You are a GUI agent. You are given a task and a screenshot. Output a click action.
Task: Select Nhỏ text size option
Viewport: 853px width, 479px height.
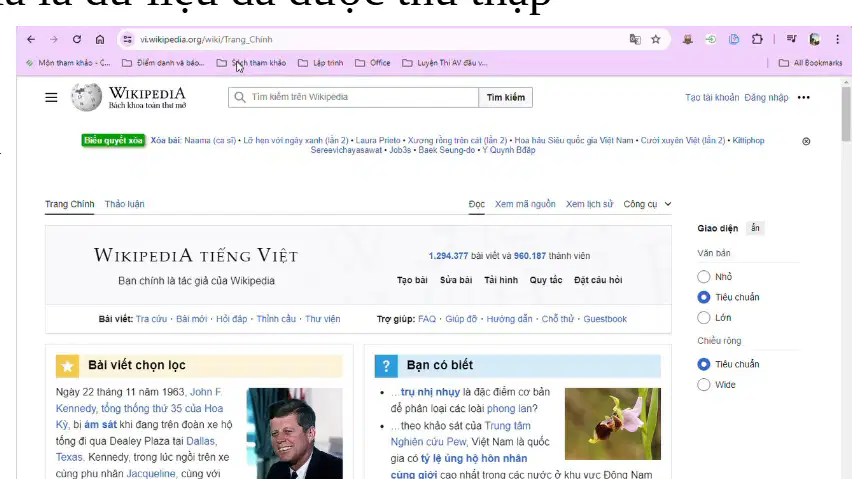[703, 277]
